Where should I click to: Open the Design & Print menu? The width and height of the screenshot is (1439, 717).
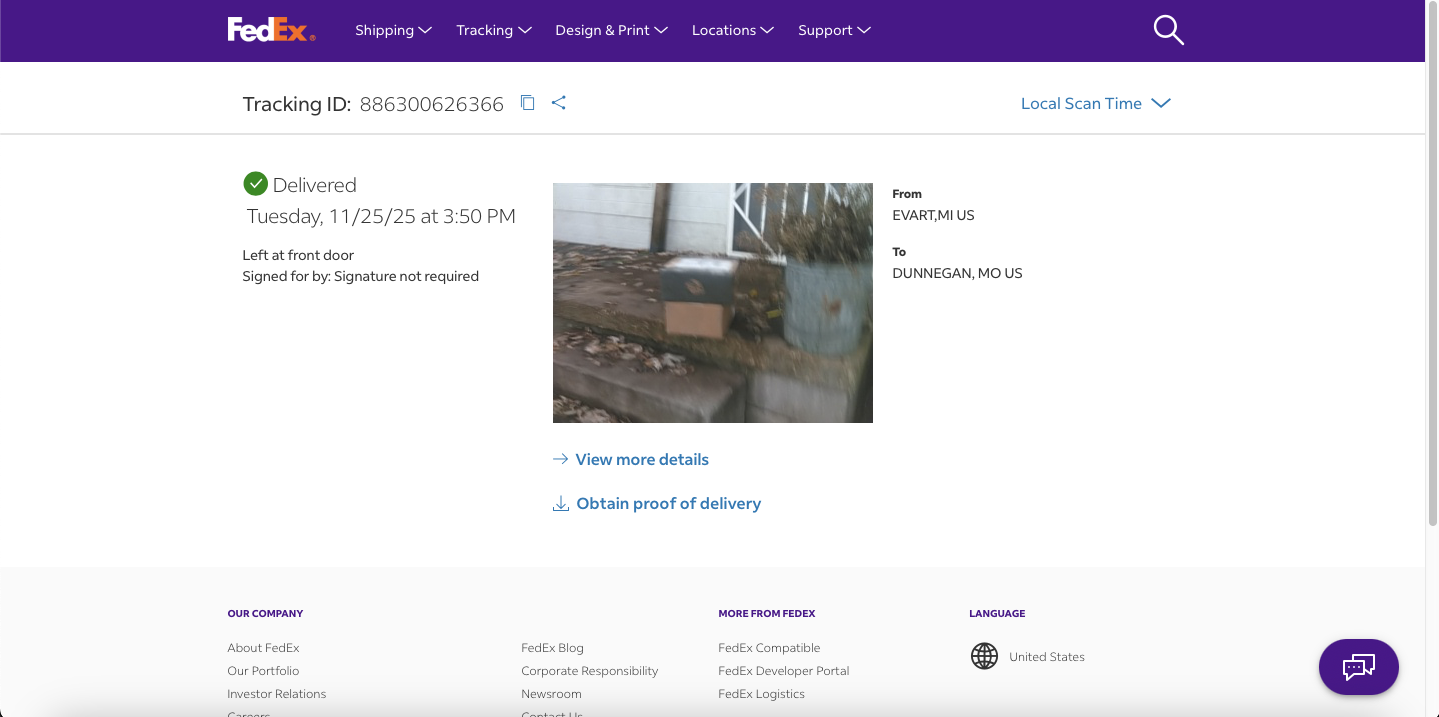click(611, 30)
